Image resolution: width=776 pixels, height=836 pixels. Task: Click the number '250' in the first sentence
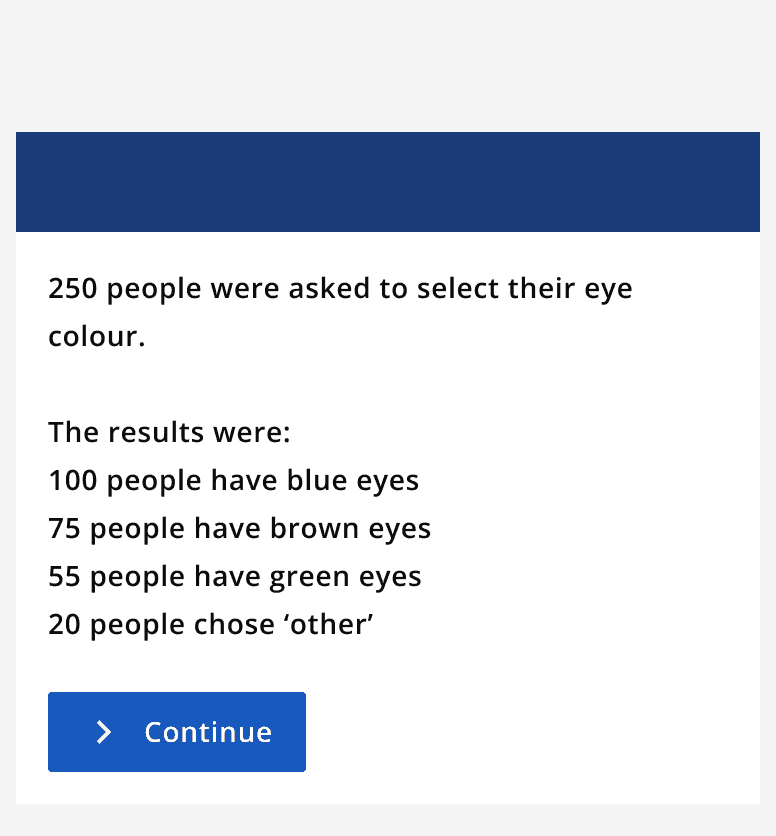coord(72,288)
